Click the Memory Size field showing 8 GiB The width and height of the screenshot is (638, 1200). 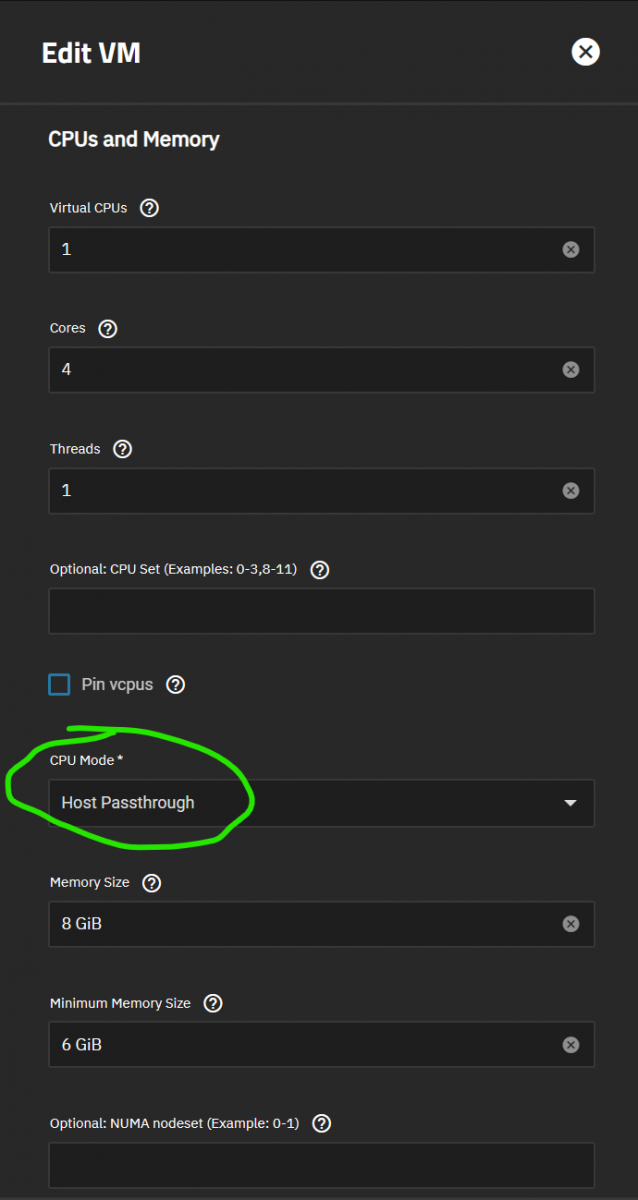(321, 924)
